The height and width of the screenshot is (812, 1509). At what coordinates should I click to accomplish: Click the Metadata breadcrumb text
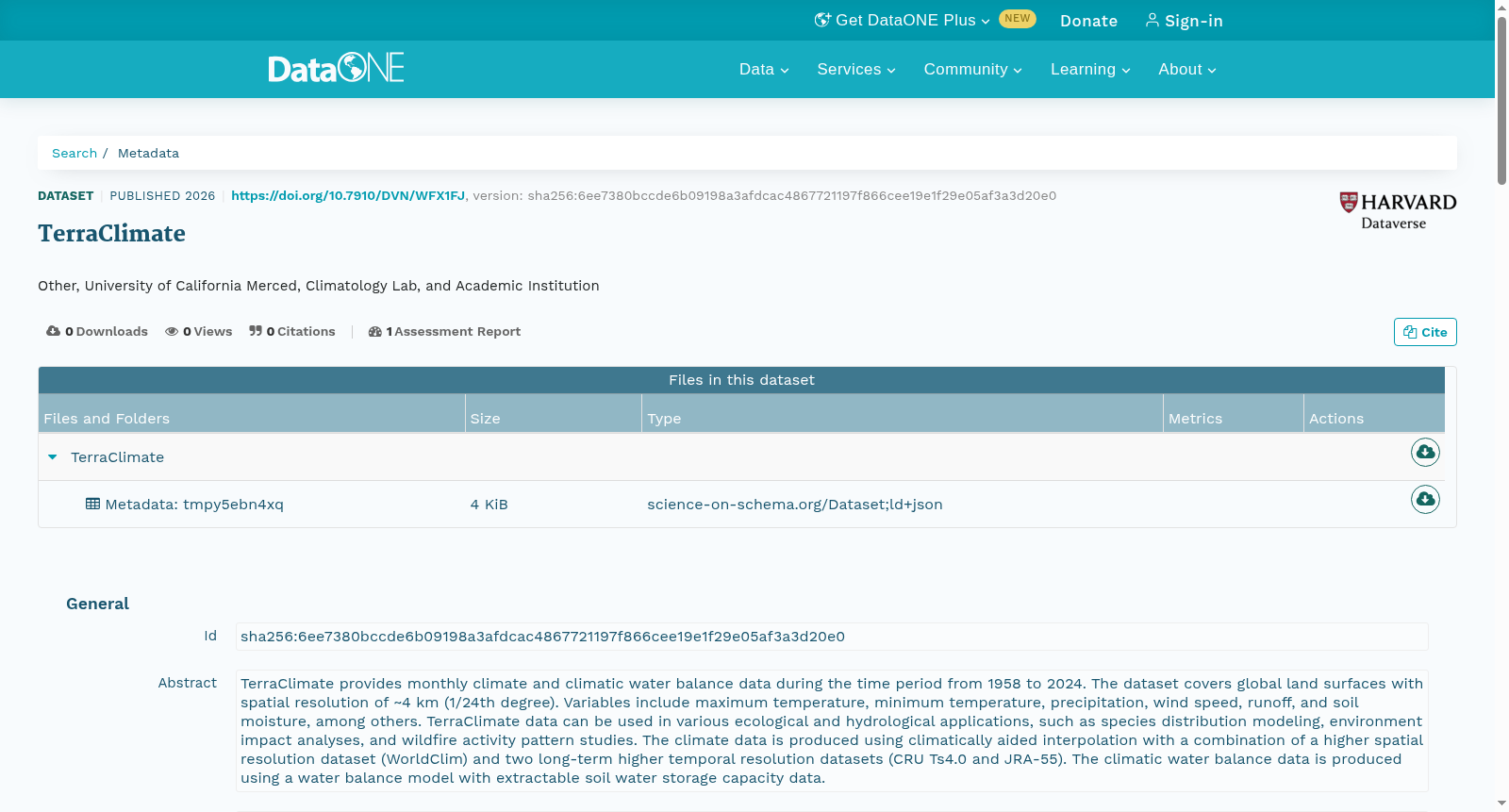148,153
